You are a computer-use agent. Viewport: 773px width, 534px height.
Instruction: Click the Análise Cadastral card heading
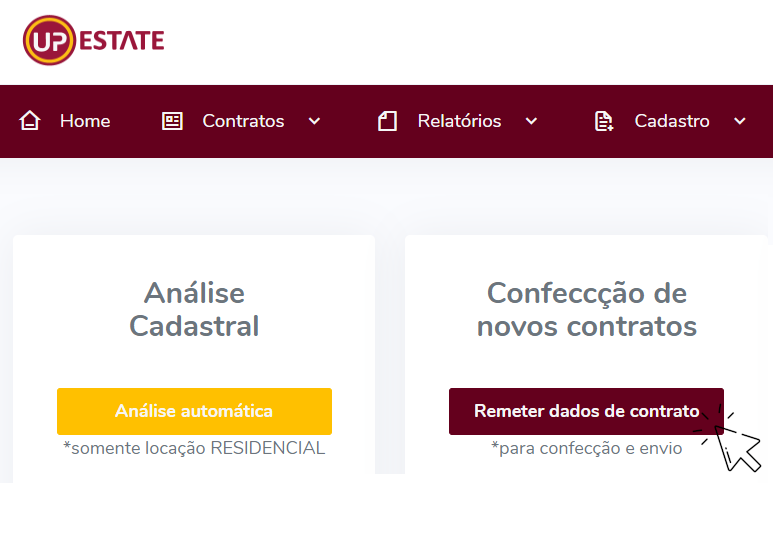pos(194,309)
